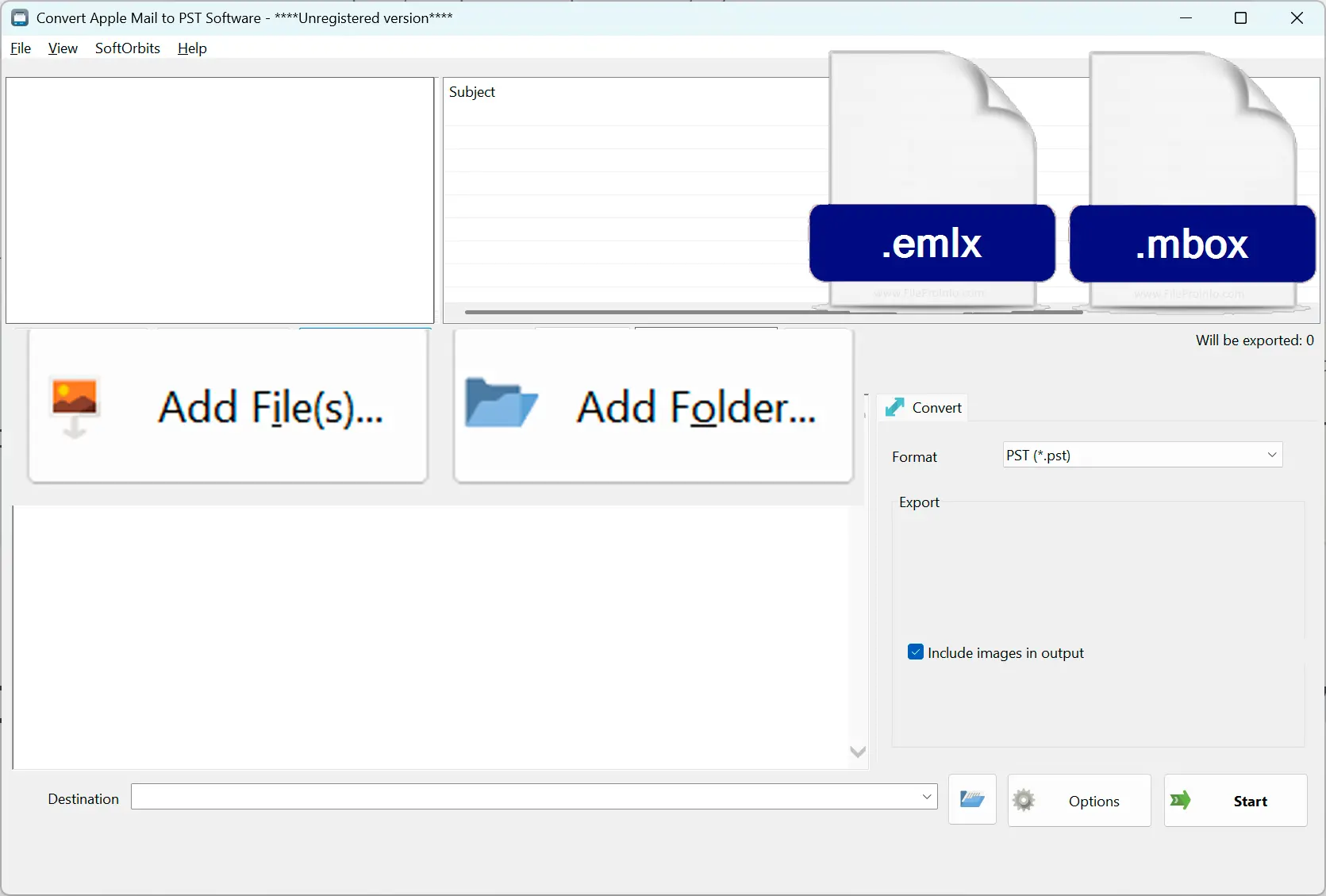This screenshot has width=1326, height=896.
Task: Close the Convert Apple Mail window
Action: (x=1297, y=17)
